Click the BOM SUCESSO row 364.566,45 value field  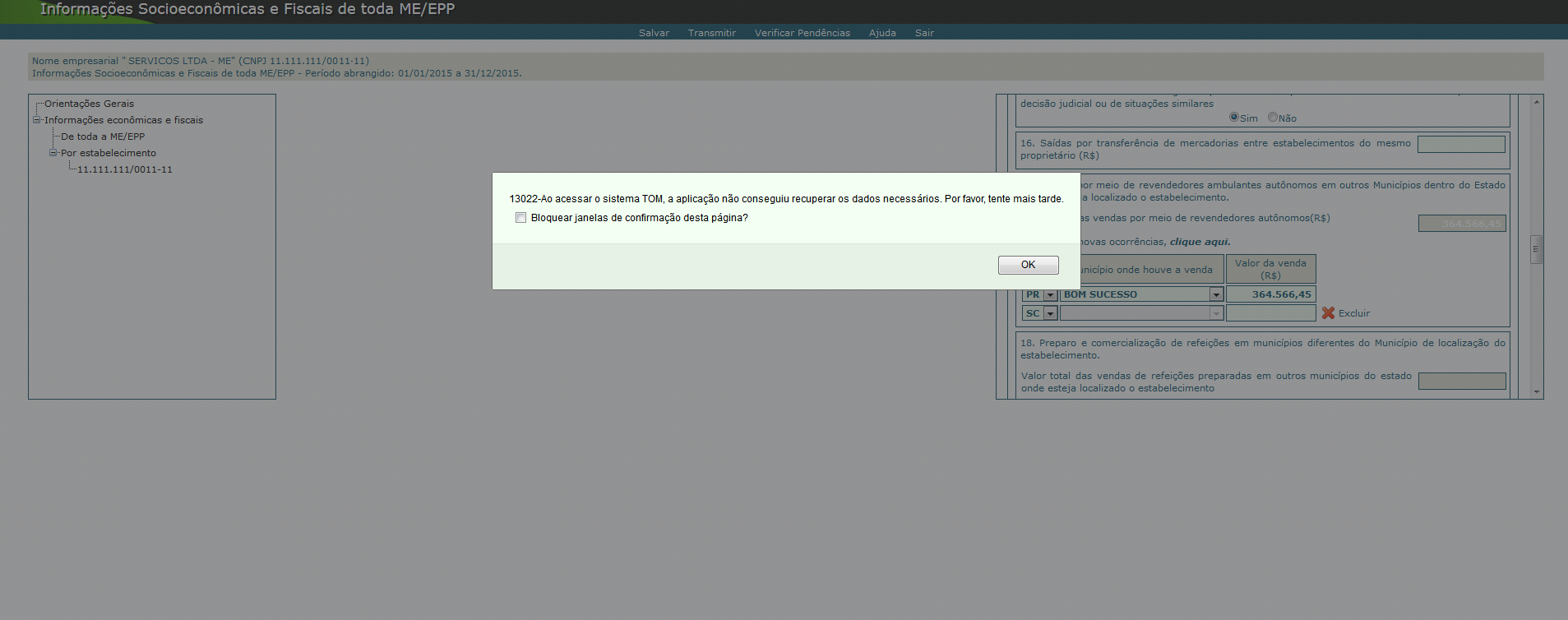(1270, 294)
